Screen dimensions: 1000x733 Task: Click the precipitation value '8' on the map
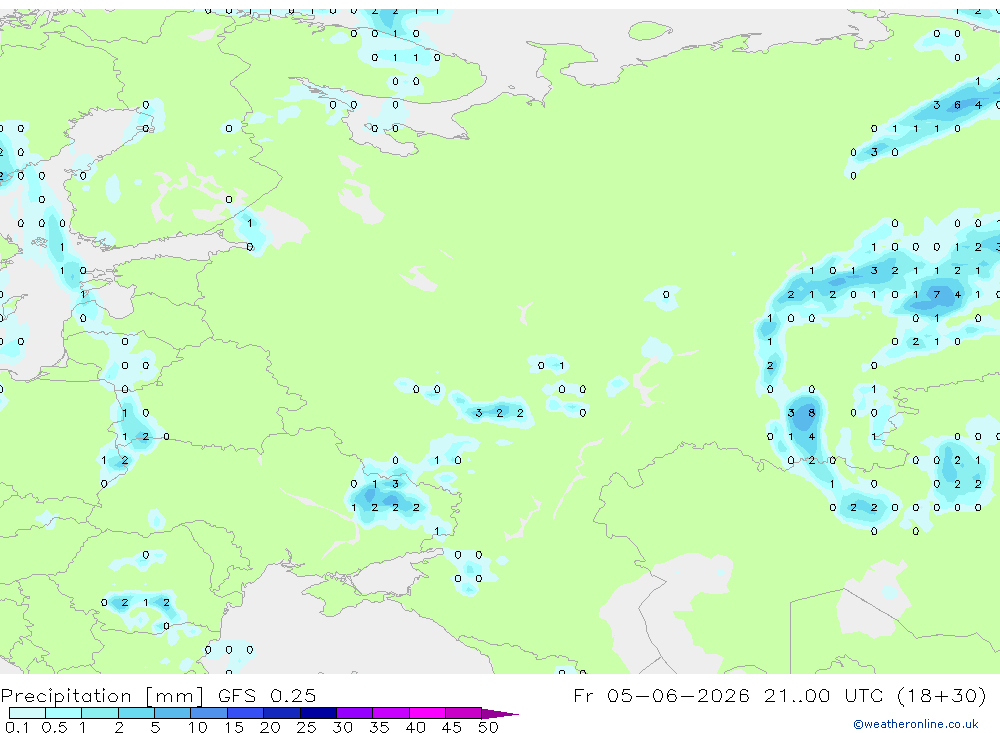click(x=811, y=413)
